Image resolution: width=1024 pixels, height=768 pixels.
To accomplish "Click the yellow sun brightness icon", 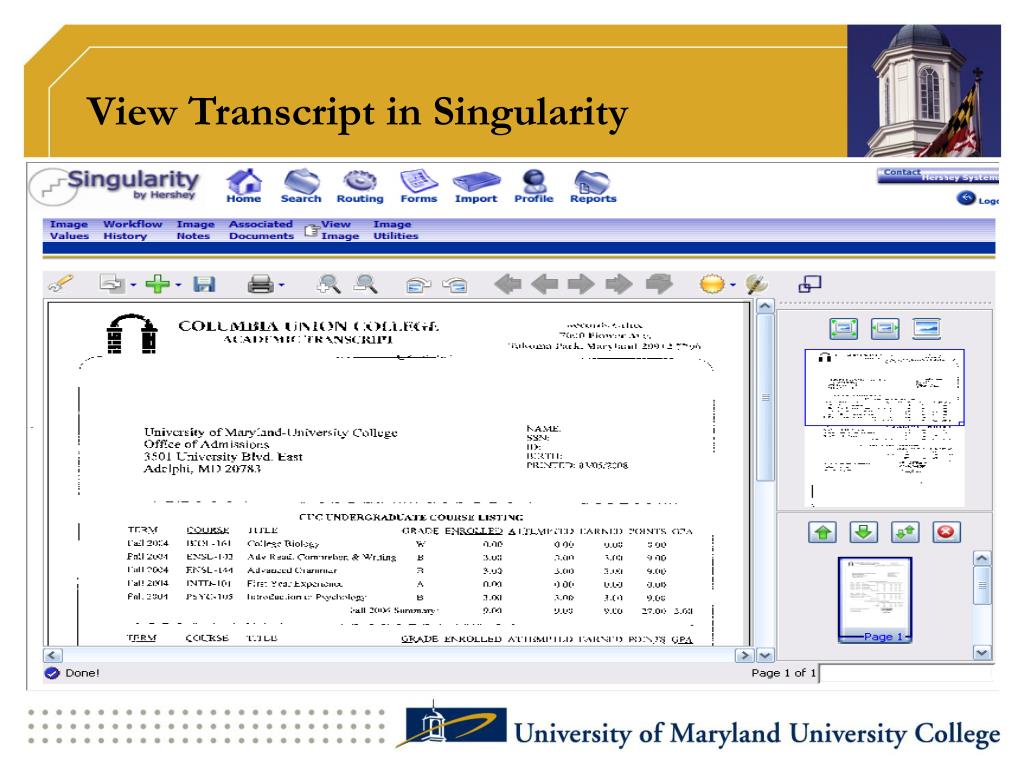I will tap(712, 284).
